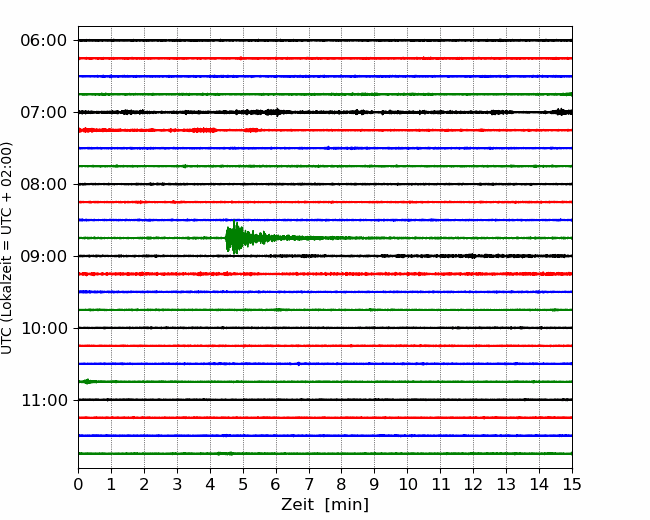Select the x-axis tick label 13

506,484
